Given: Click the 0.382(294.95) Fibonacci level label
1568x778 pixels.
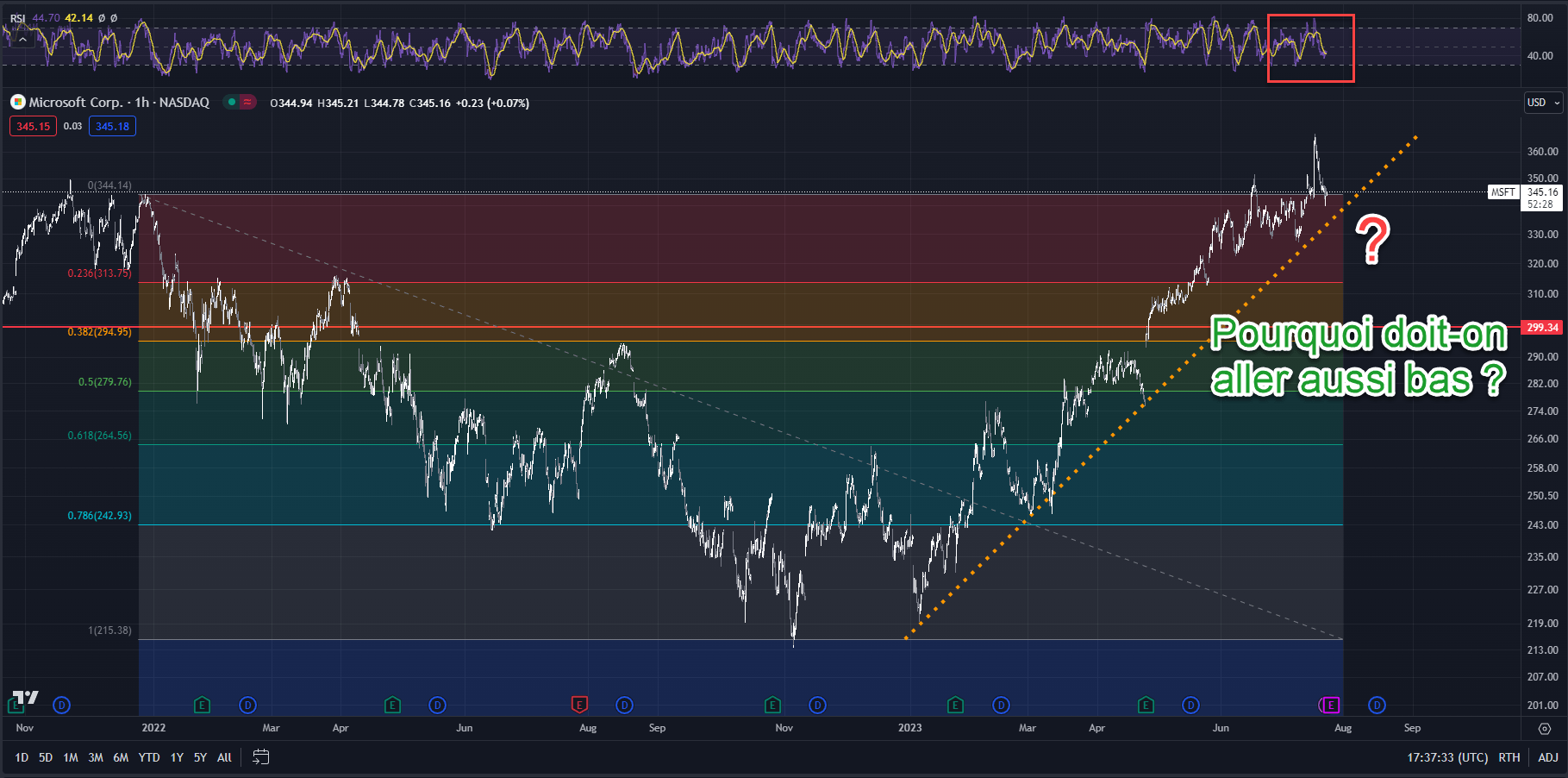Looking at the screenshot, I should 100,332.
